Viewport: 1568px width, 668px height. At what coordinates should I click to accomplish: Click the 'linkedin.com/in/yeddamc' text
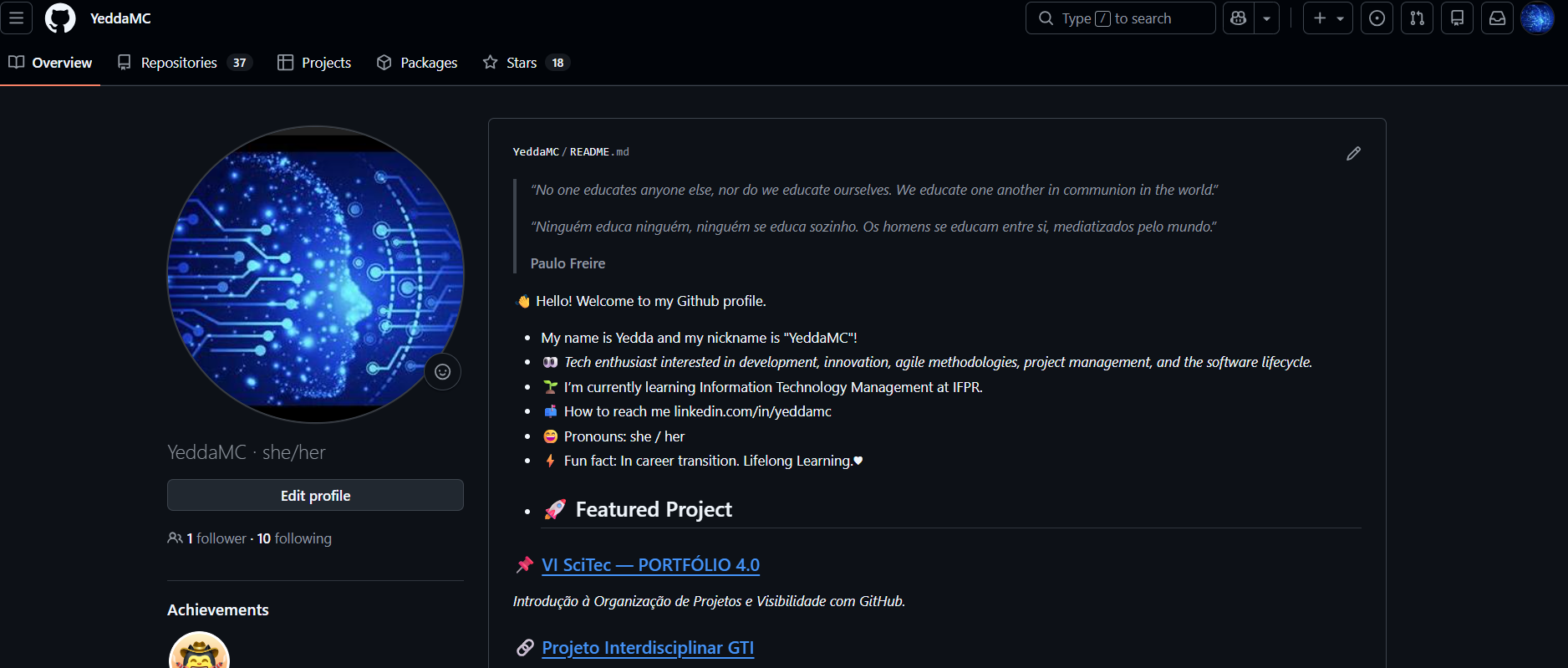752,411
